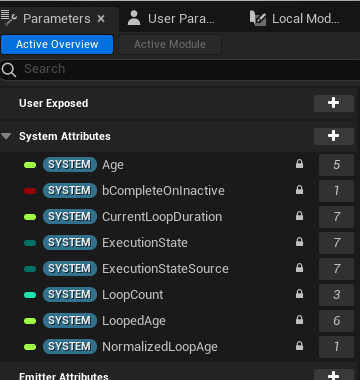Viewport: 360px width, 380px height.
Task: Click the SYSTEM badge on ExecutionState row
Action: [x=70, y=243]
